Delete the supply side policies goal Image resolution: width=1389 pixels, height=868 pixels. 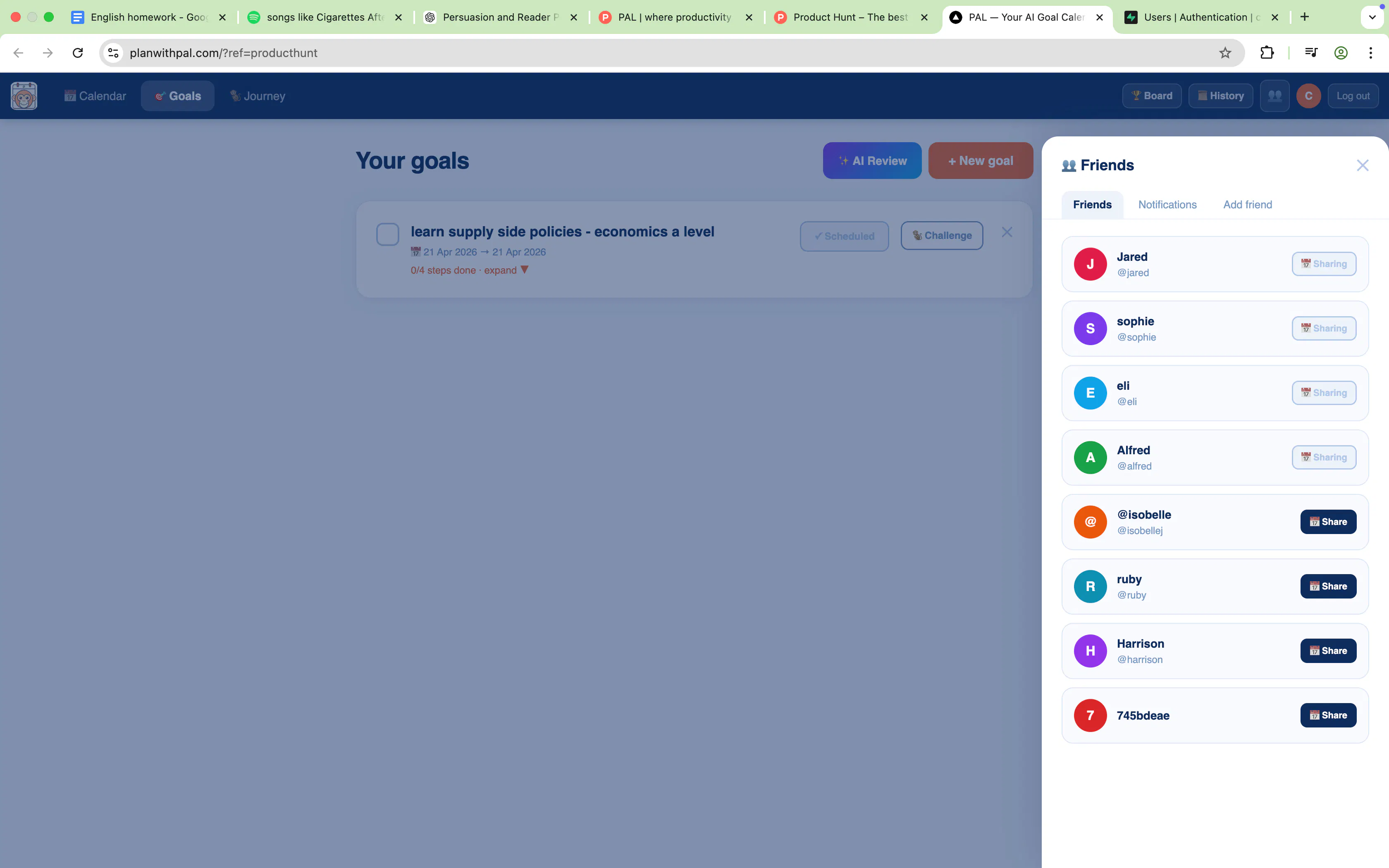click(x=1007, y=232)
